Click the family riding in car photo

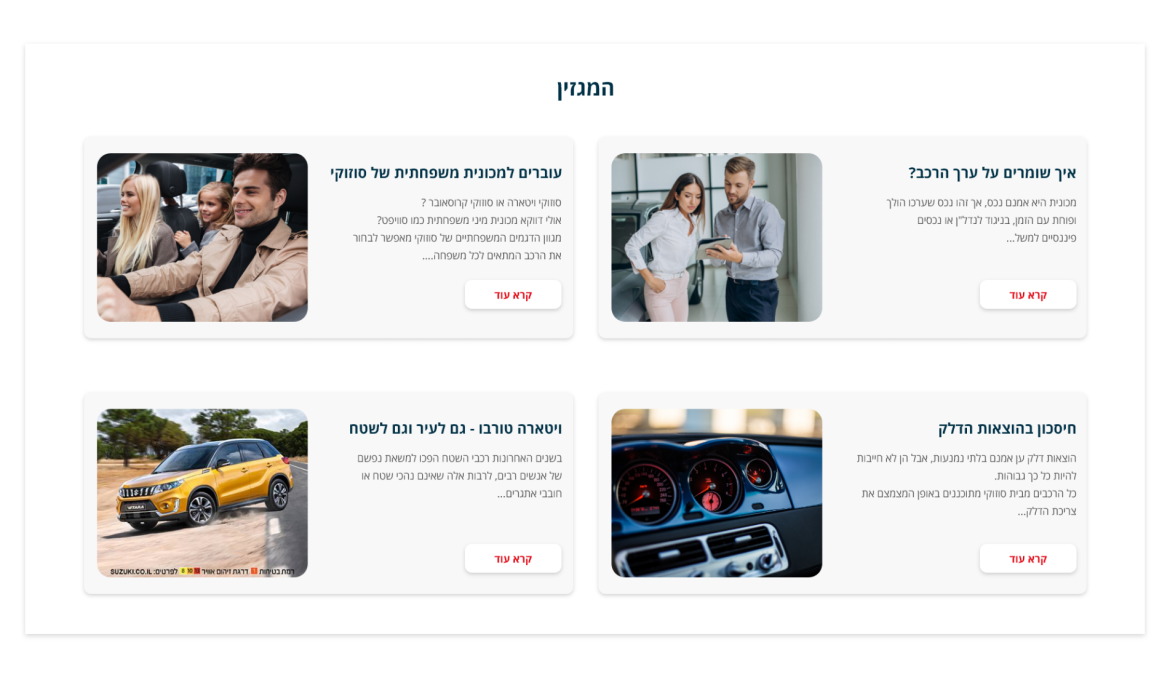(202, 237)
